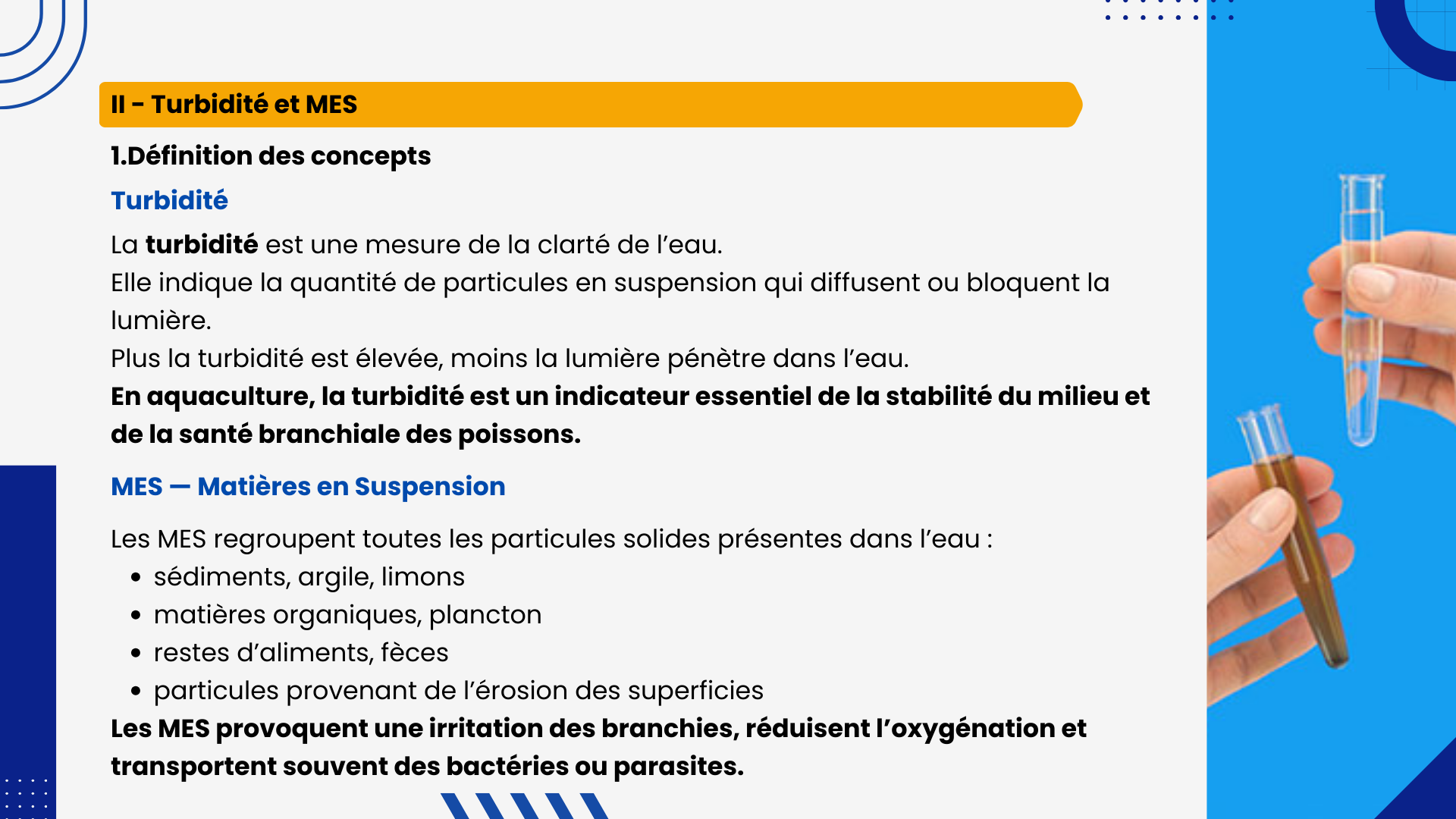Click the dark blue rectangle at left edge

(28, 642)
